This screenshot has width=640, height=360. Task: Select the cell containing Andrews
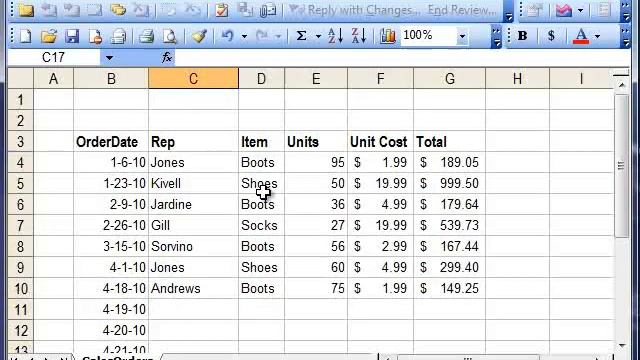tap(193, 289)
